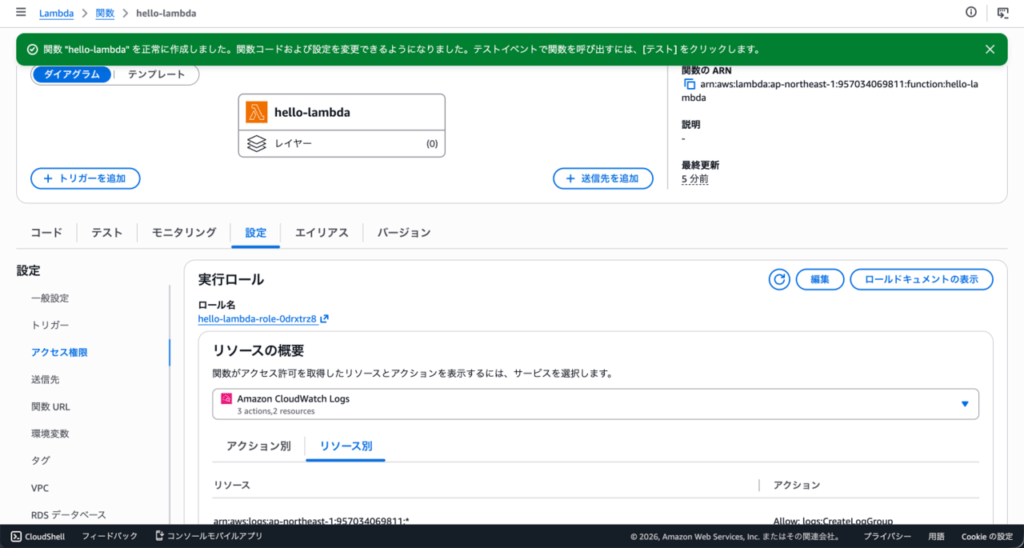This screenshot has width=1024, height=548.
Task: Click the hello-lambda function box title
Action: 312,112
